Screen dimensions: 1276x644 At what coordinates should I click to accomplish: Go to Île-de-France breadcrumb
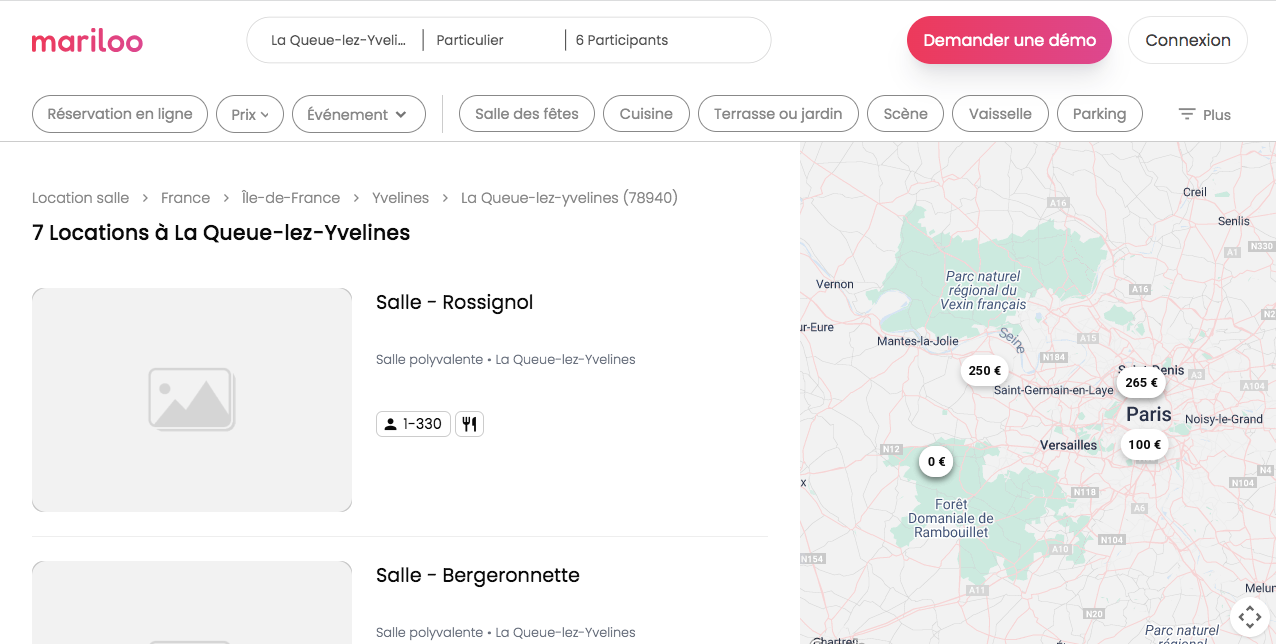click(x=291, y=198)
